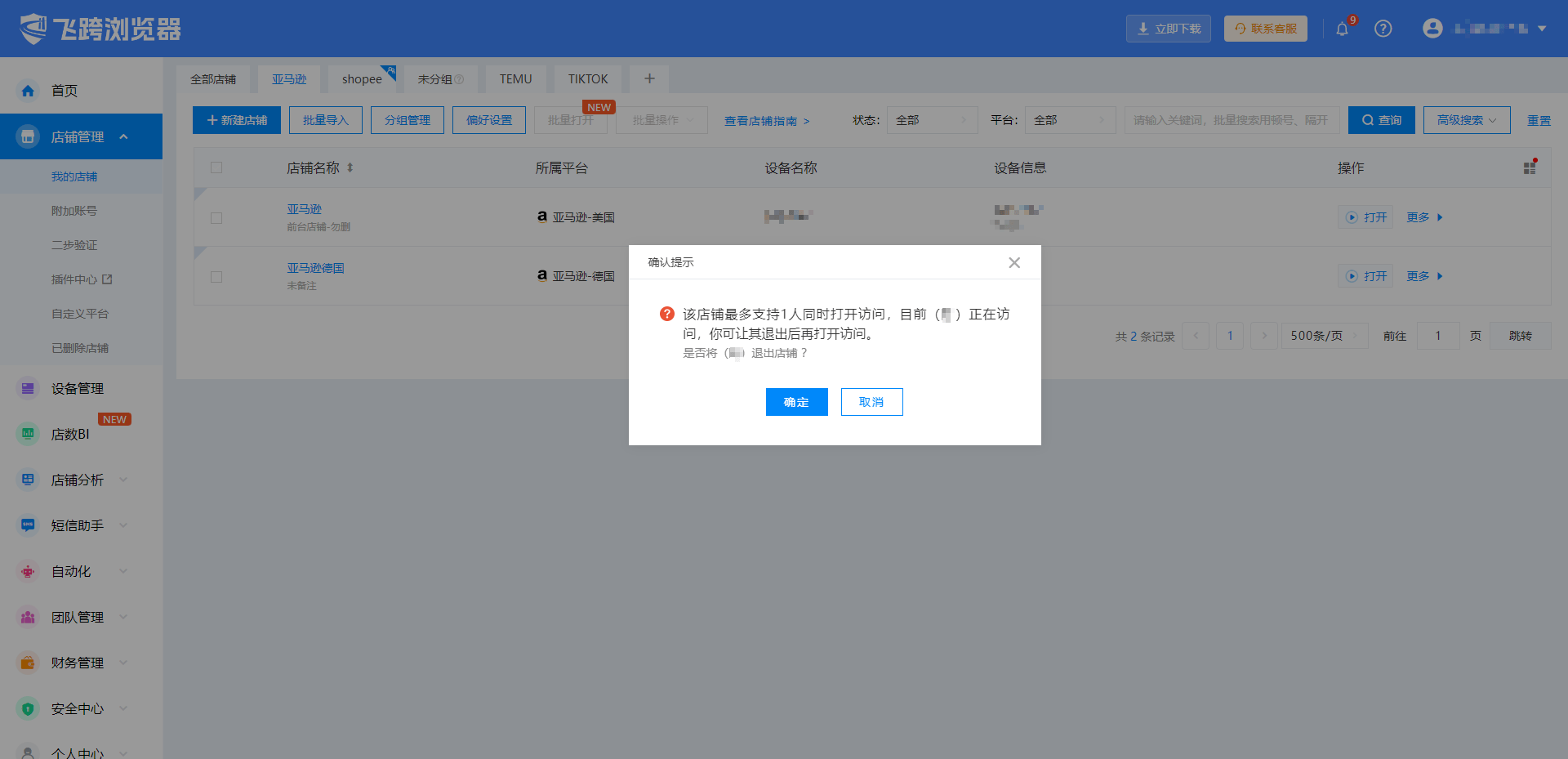Click the store management sidebar icon

click(28, 136)
